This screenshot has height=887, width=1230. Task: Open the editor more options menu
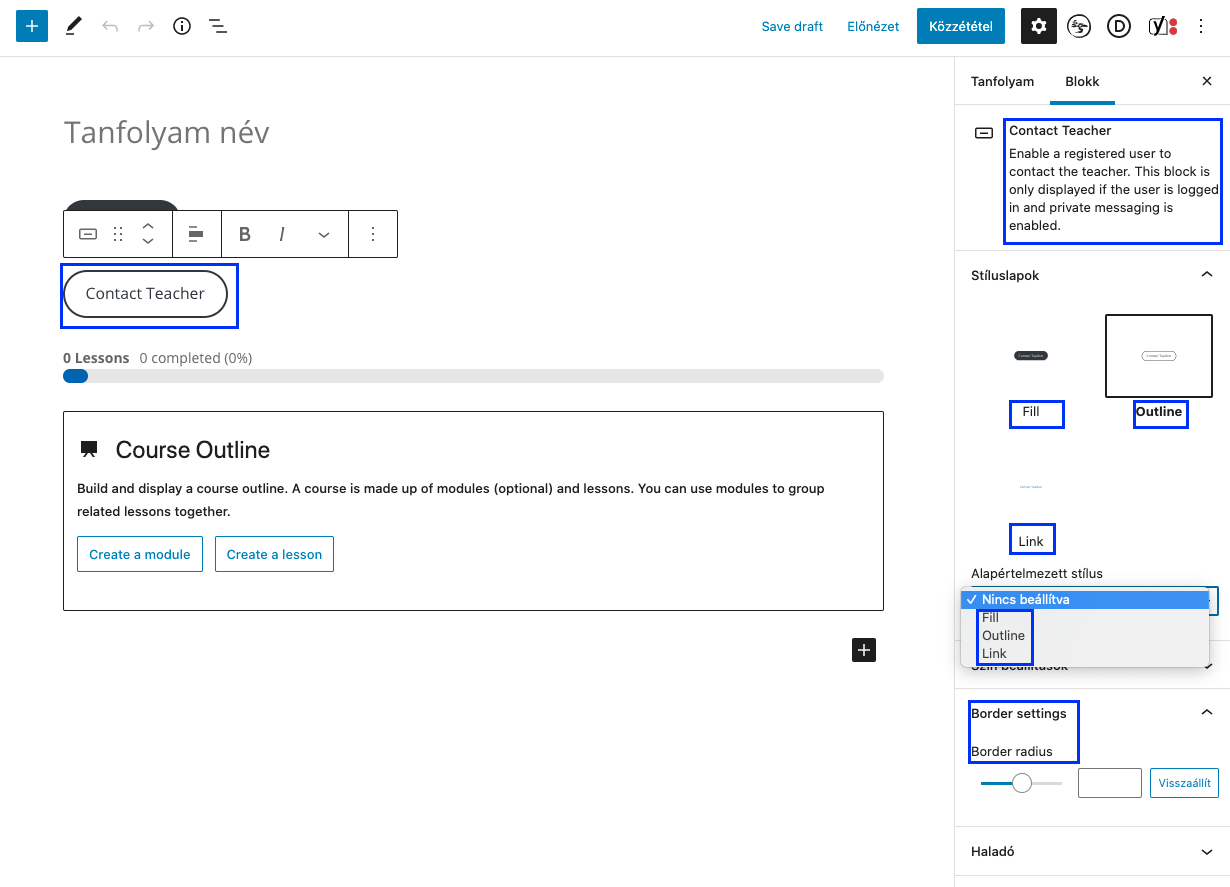1200,26
